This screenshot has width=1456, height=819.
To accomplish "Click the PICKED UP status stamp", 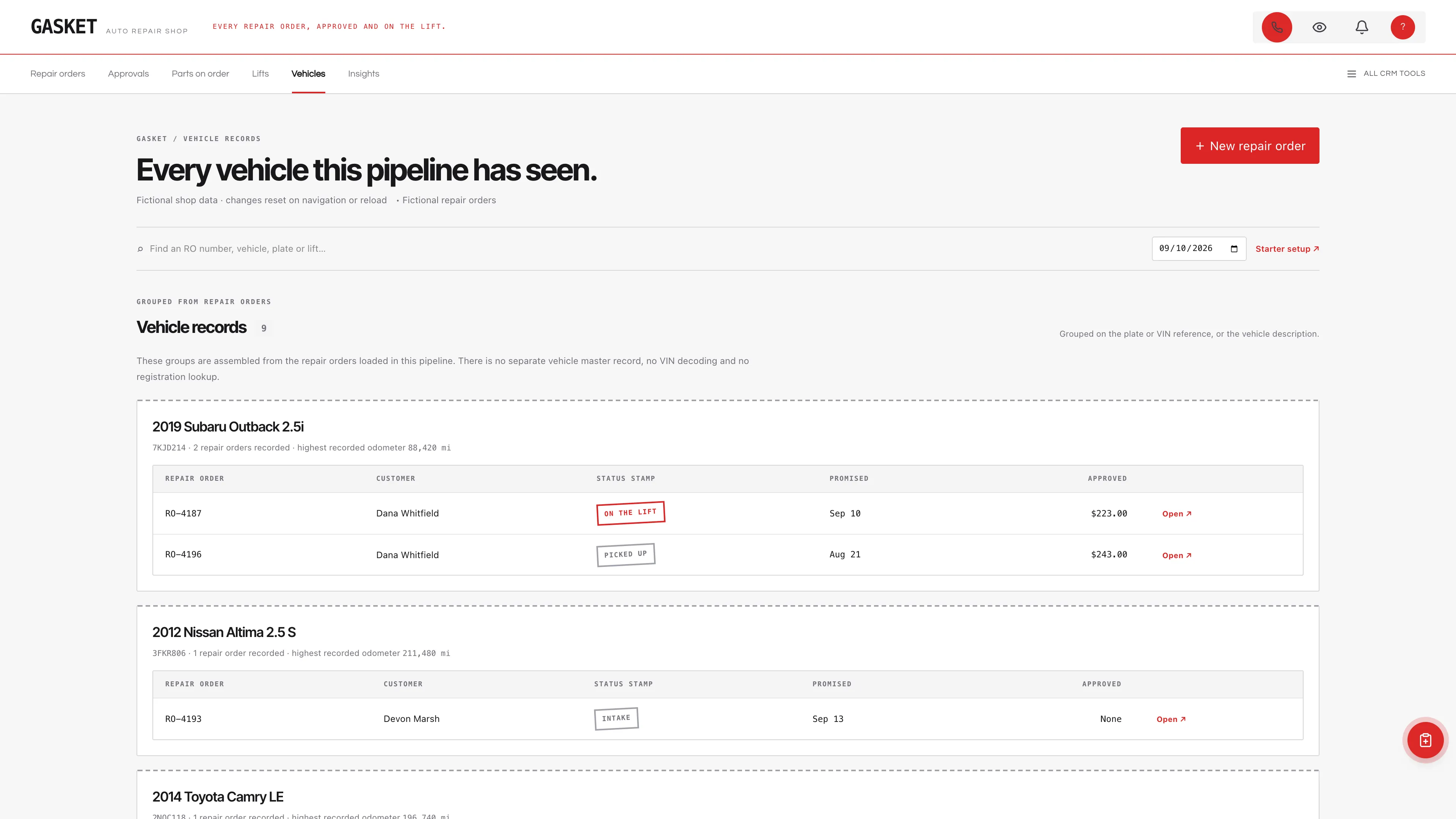I will (x=625, y=554).
